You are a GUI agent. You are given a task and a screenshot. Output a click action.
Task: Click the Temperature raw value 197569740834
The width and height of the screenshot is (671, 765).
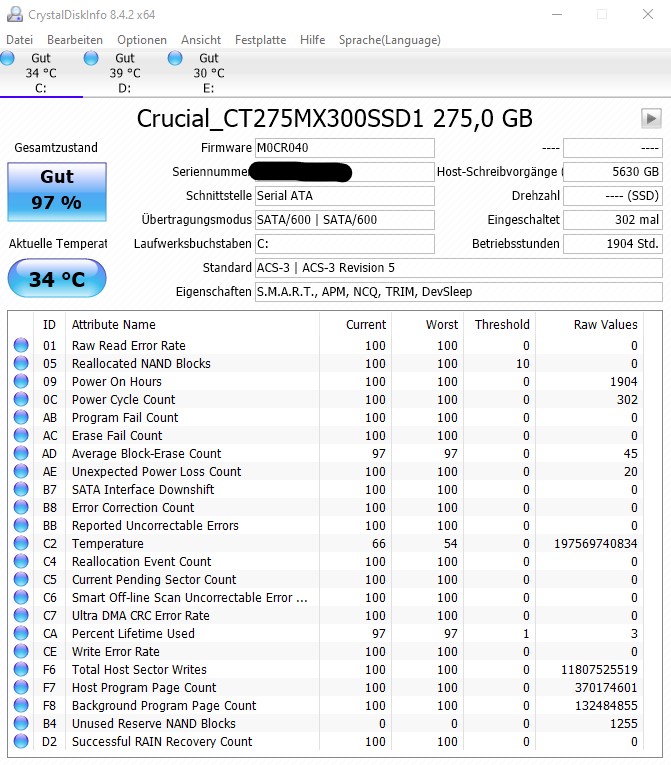[x=595, y=544]
